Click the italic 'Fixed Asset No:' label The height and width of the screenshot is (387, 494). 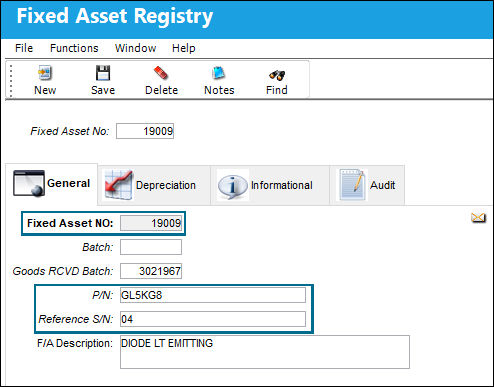pyautogui.click(x=70, y=131)
